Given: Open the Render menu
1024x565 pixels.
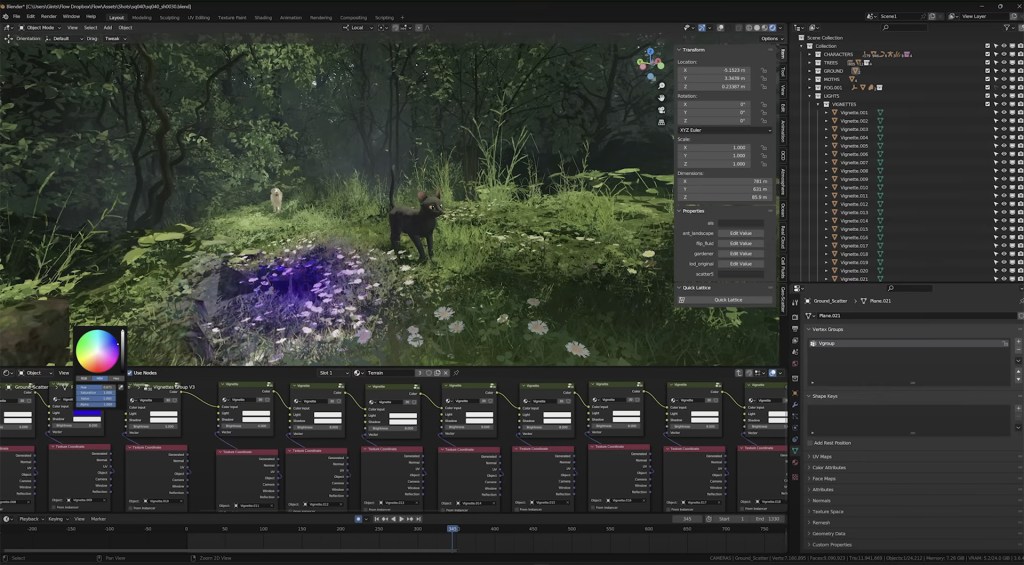Looking at the screenshot, I should pyautogui.click(x=49, y=16).
